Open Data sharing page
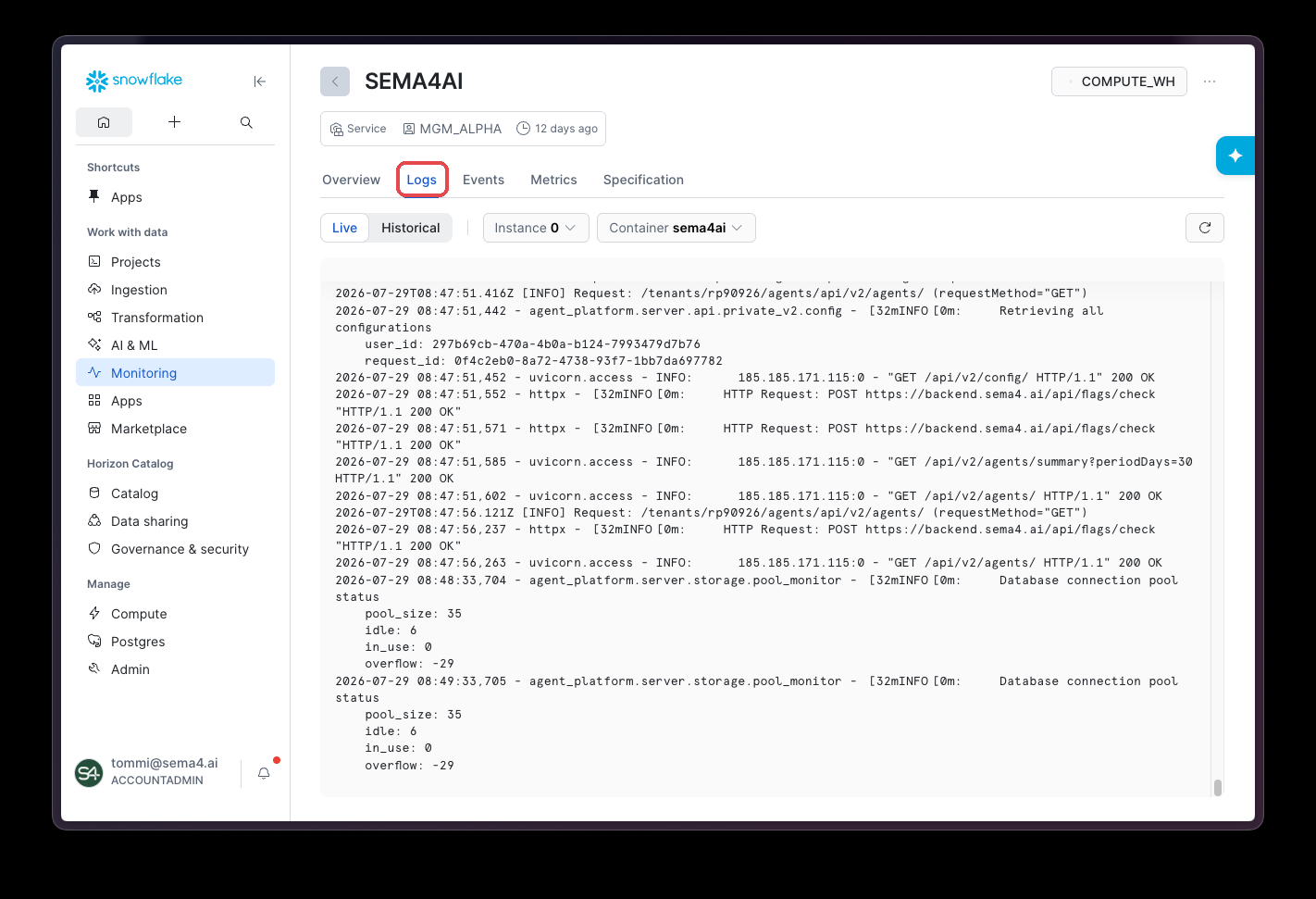 [175, 520]
